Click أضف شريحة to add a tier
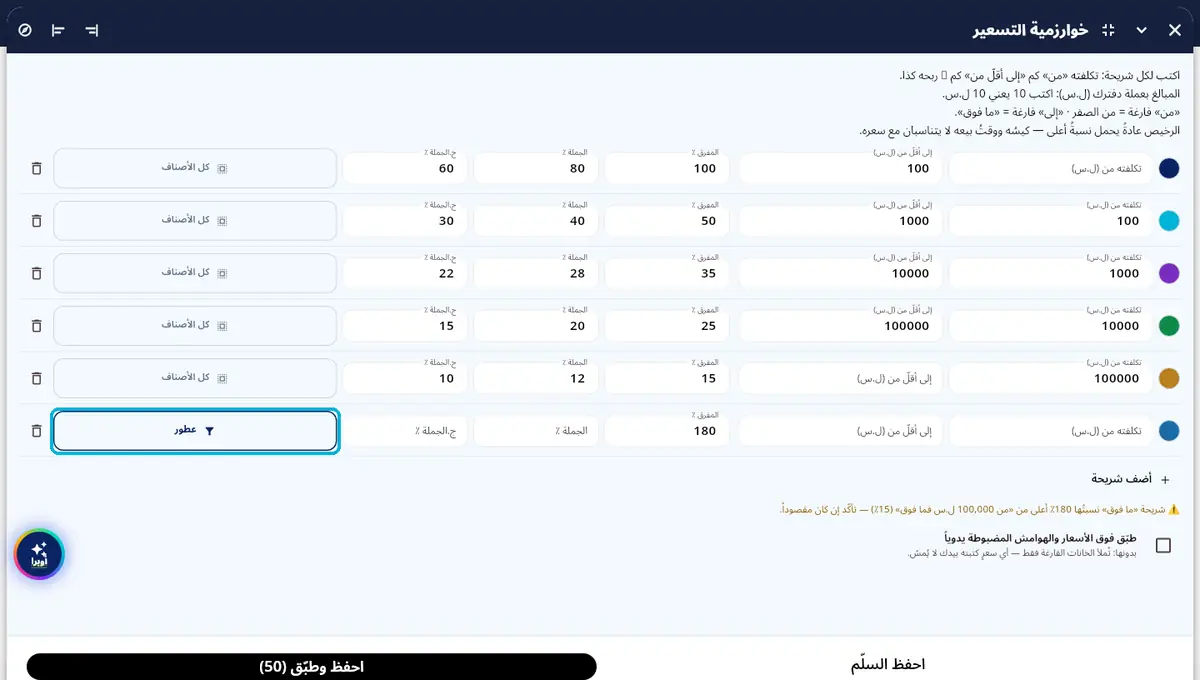This screenshot has height=680, width=1200. coord(1130,479)
